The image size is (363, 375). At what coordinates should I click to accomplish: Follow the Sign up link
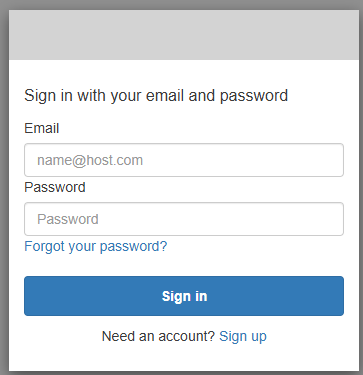(x=243, y=336)
